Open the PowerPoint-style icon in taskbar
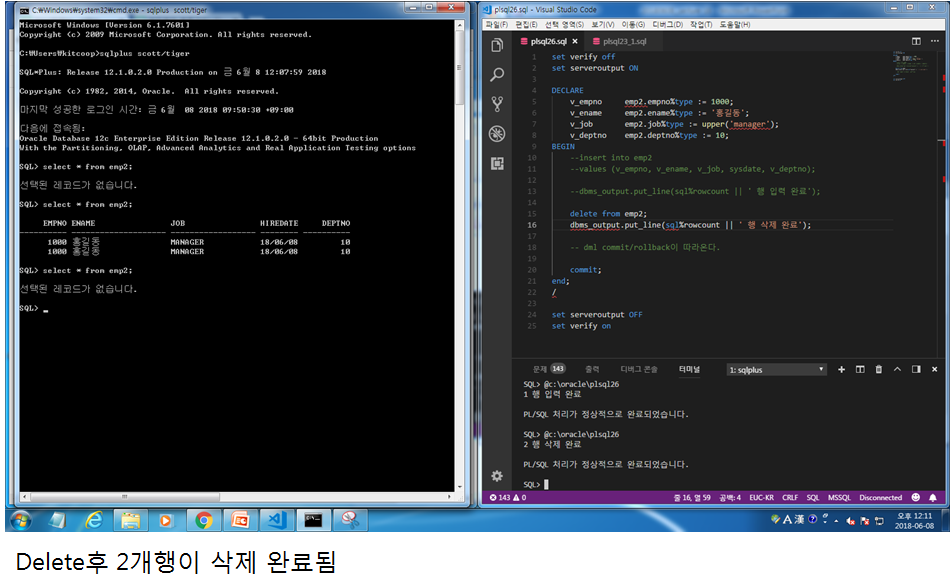 tap(241, 520)
